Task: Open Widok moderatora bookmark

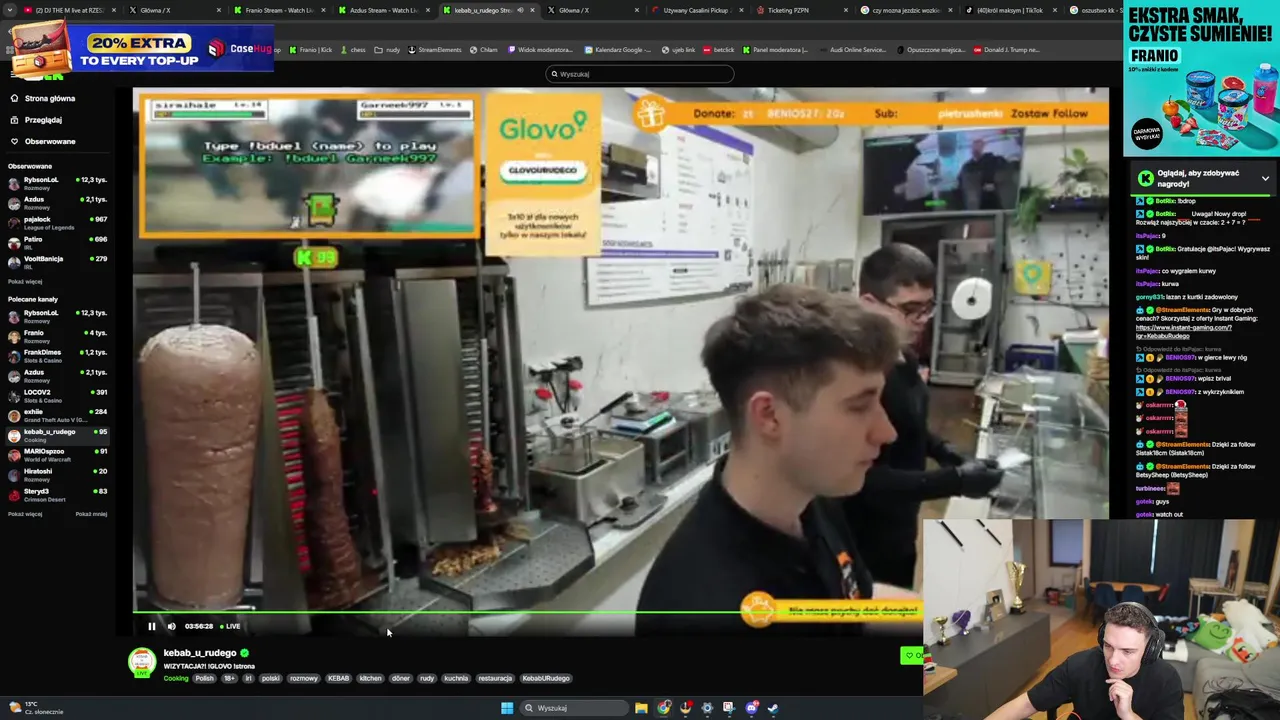Action: click(541, 50)
